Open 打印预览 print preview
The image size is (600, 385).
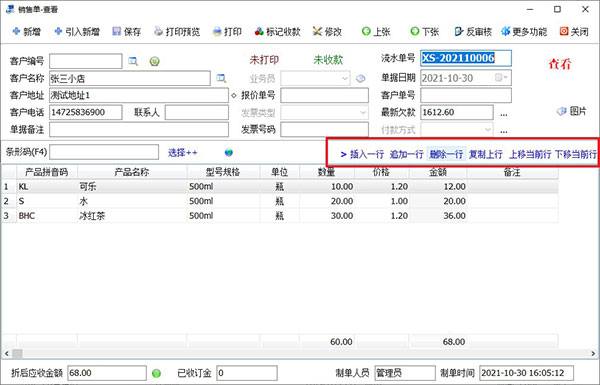pos(177,31)
